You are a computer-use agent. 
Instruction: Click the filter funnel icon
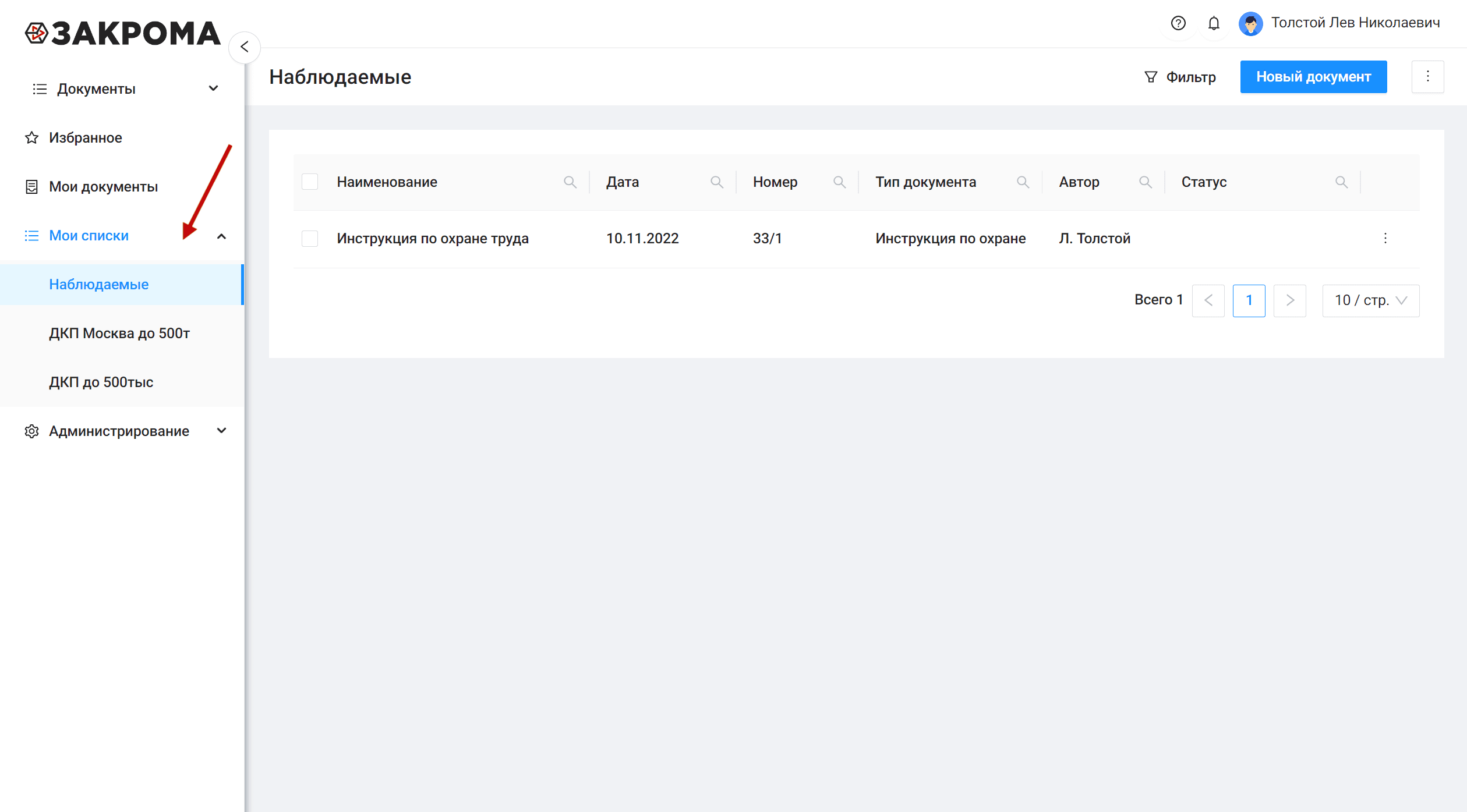(1151, 77)
